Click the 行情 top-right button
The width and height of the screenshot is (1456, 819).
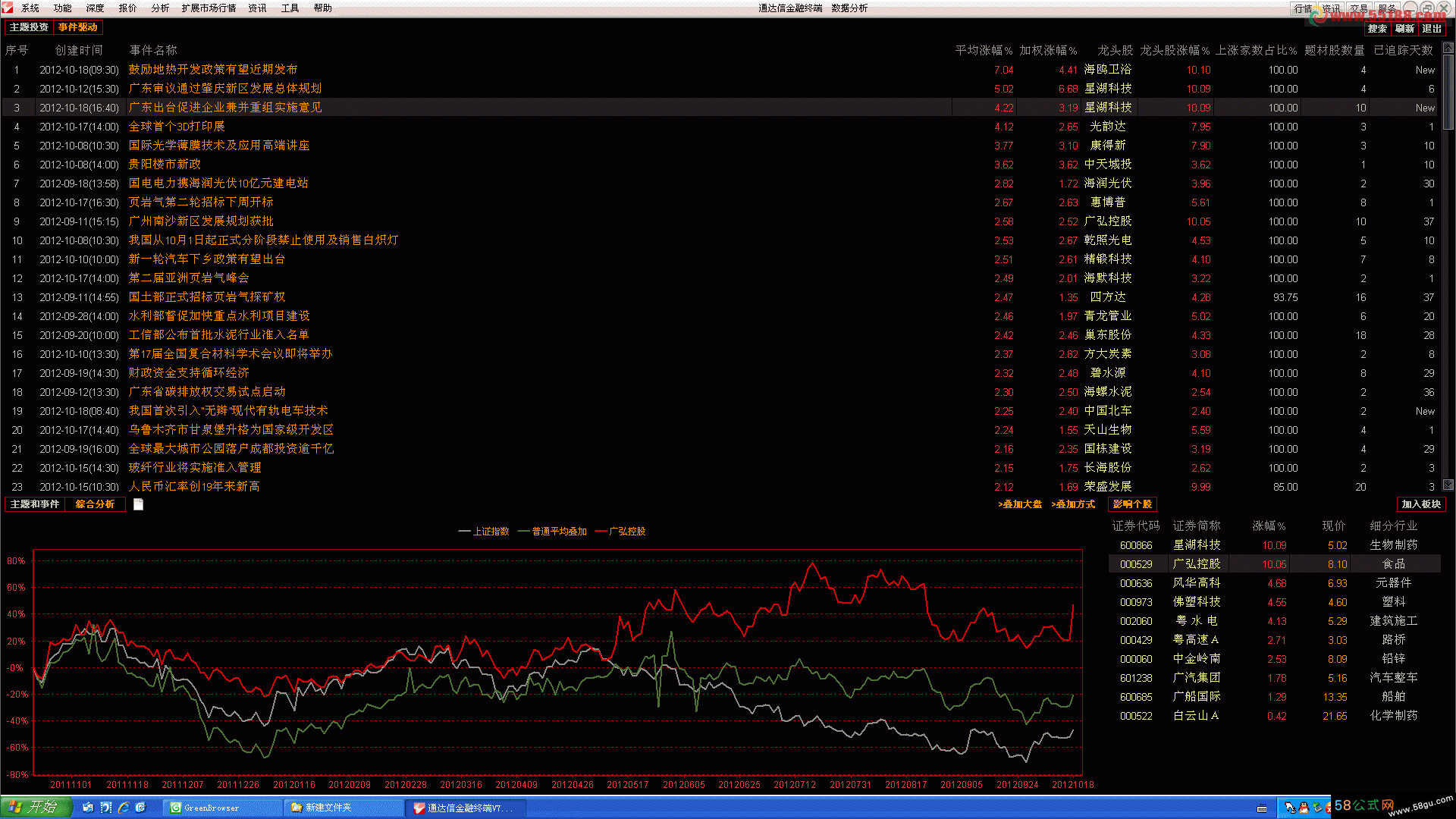[x=1304, y=8]
